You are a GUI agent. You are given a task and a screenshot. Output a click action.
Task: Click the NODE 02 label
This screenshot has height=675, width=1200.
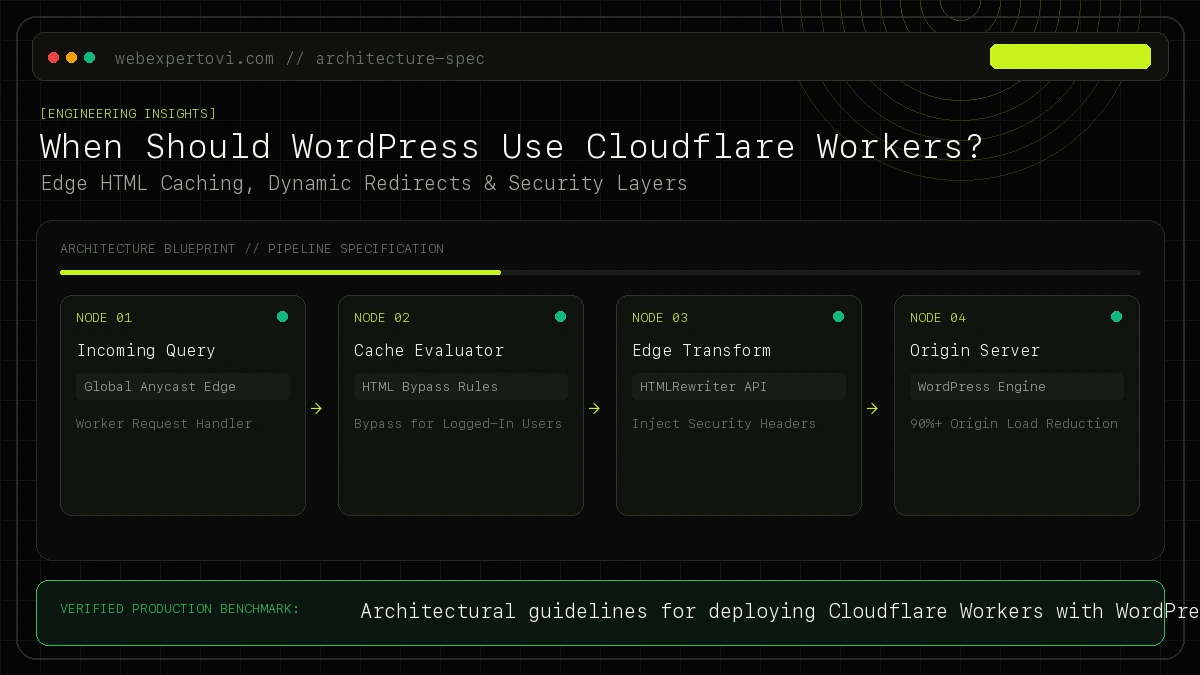[x=382, y=317]
